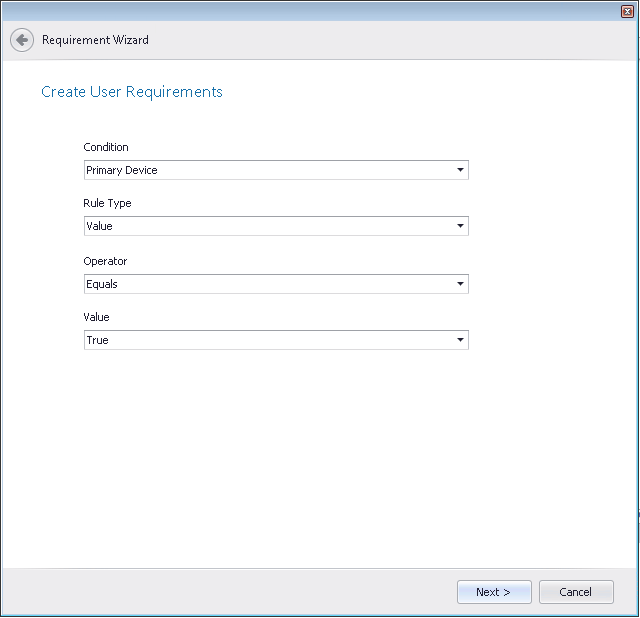The height and width of the screenshot is (618, 640).
Task: Click the Value label above True
Action: click(x=96, y=317)
